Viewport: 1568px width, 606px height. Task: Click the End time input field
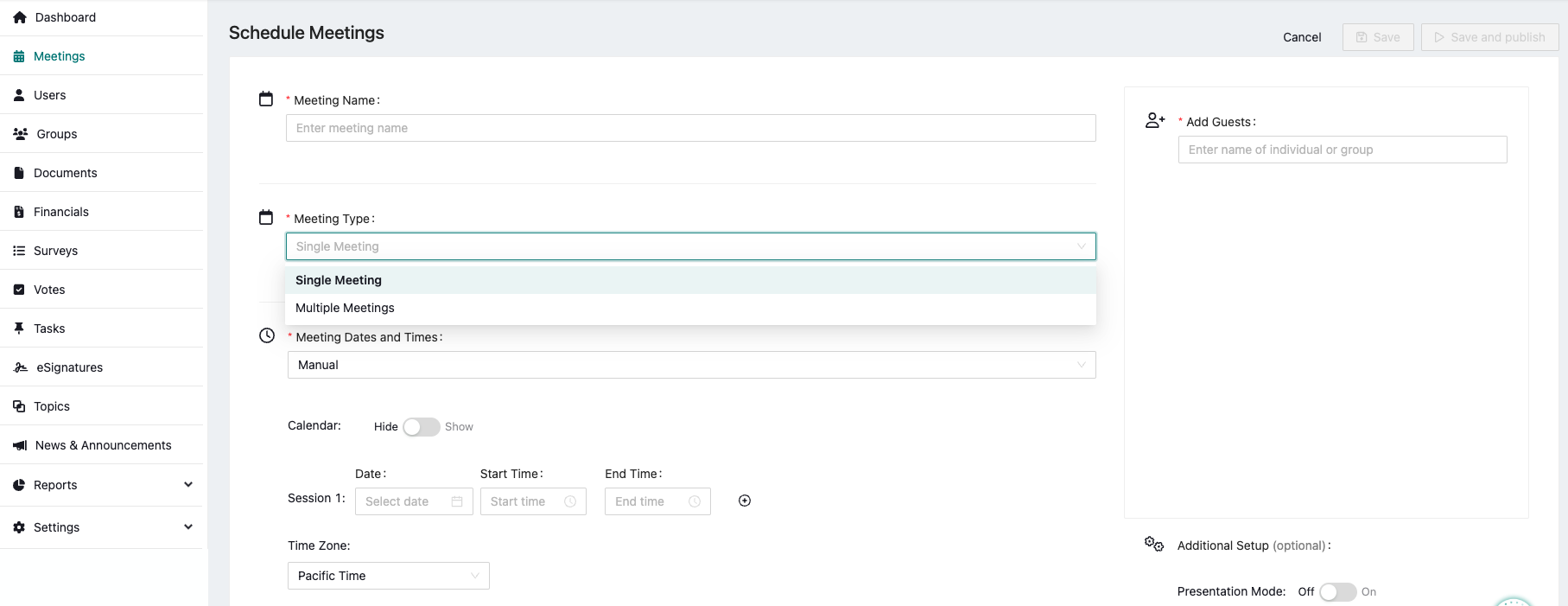[657, 501]
